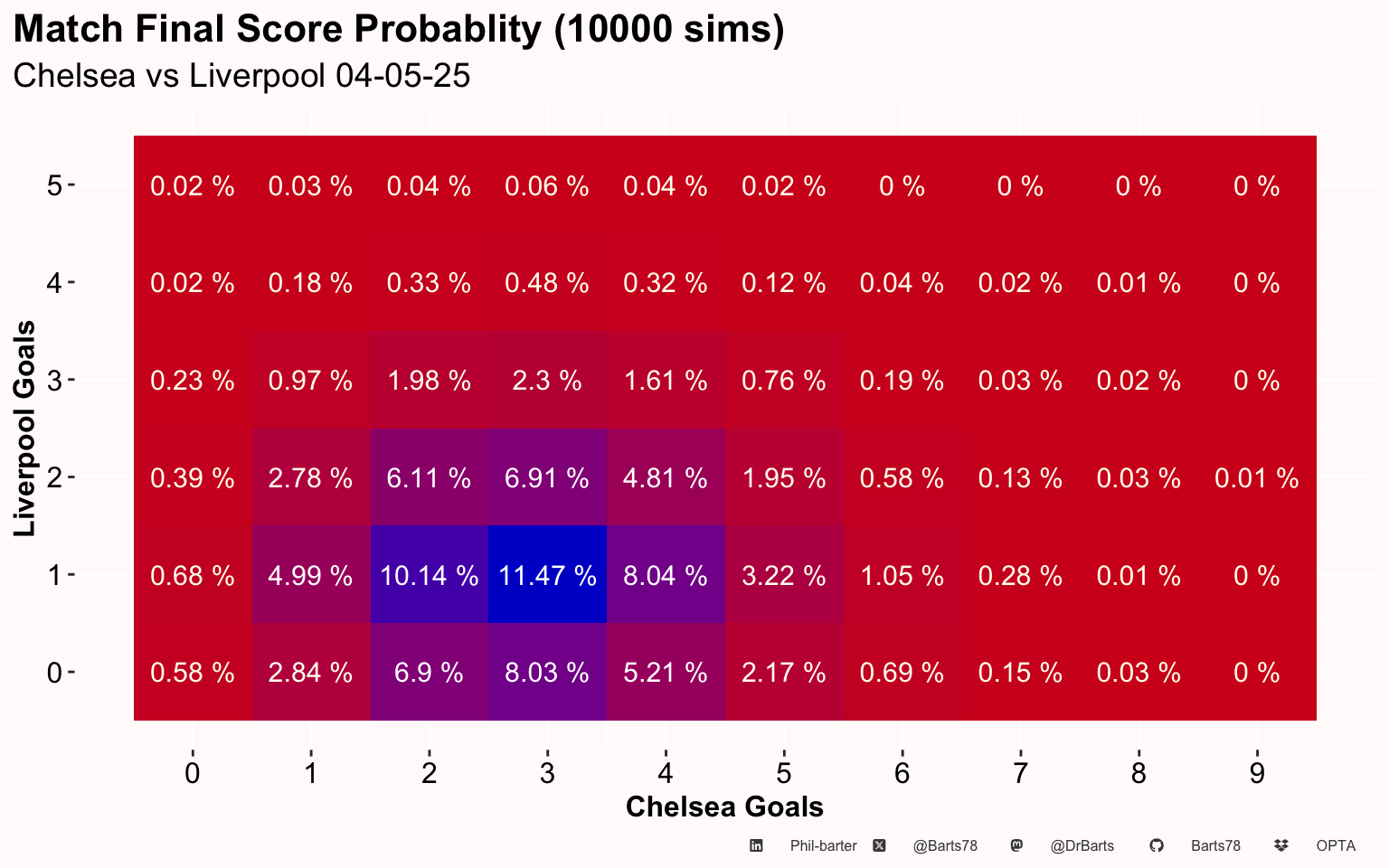This screenshot has height=868, width=1389.
Task: Click the 8.04 % probability cell
Action: (x=666, y=575)
